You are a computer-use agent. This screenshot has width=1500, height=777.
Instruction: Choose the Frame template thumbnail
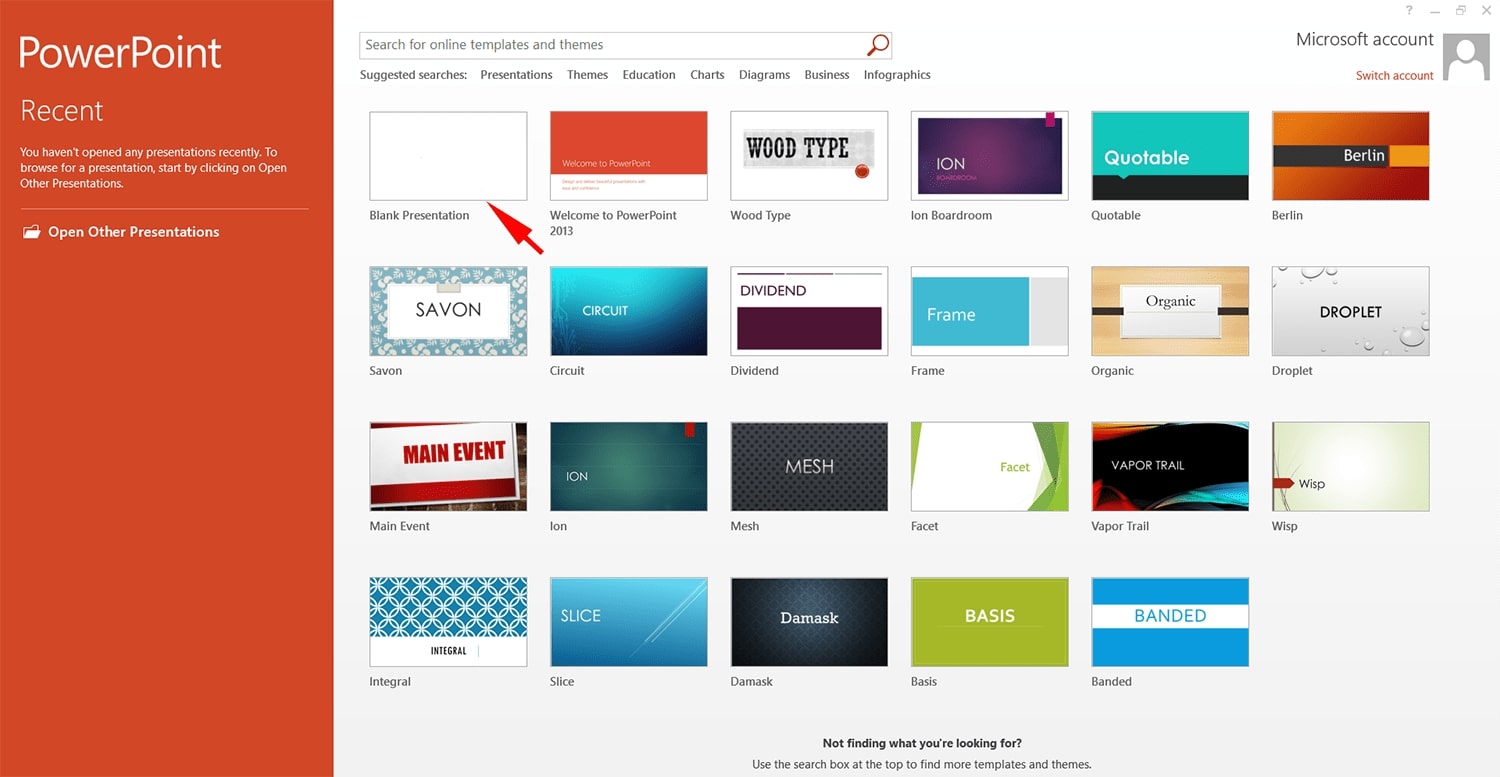(990, 311)
